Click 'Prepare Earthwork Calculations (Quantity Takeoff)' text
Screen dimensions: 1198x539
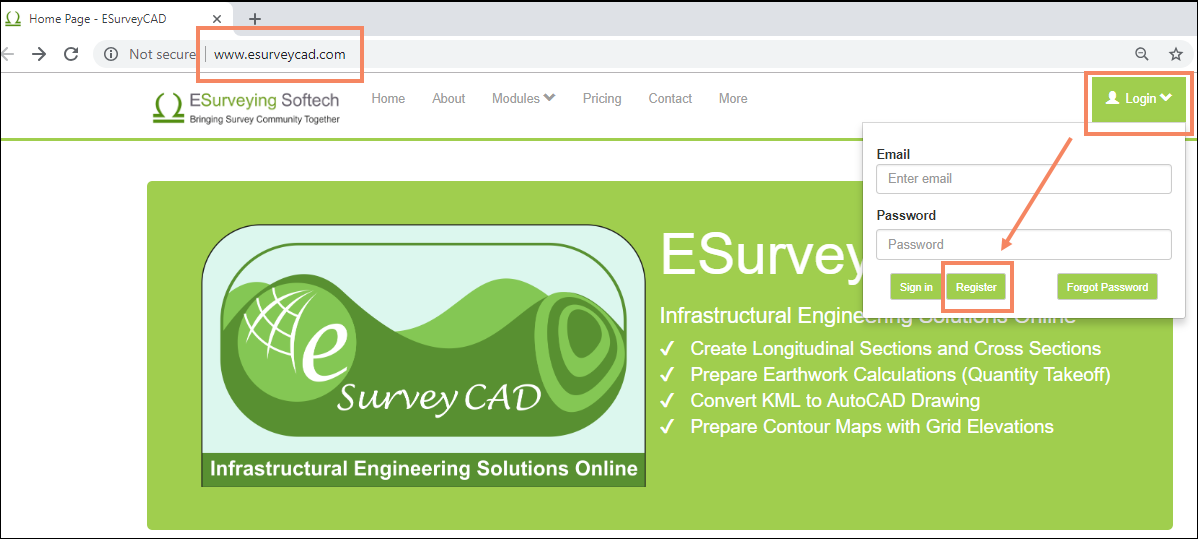900,375
